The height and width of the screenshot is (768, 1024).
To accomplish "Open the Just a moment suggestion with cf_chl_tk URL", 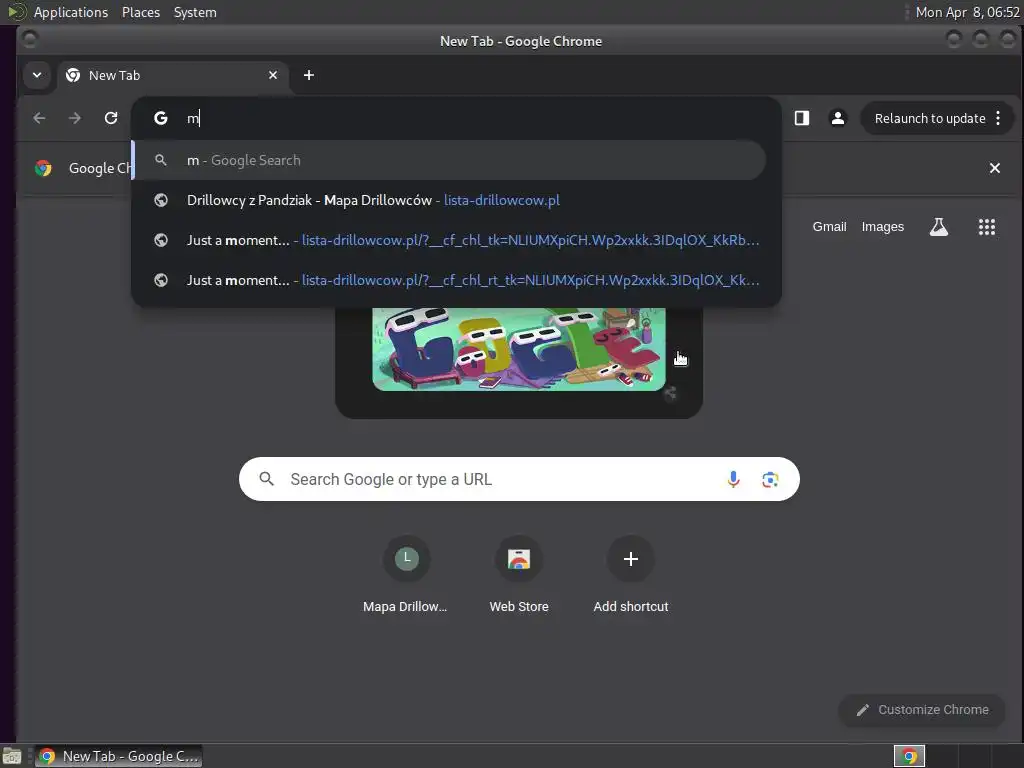I will pyautogui.click(x=449, y=240).
